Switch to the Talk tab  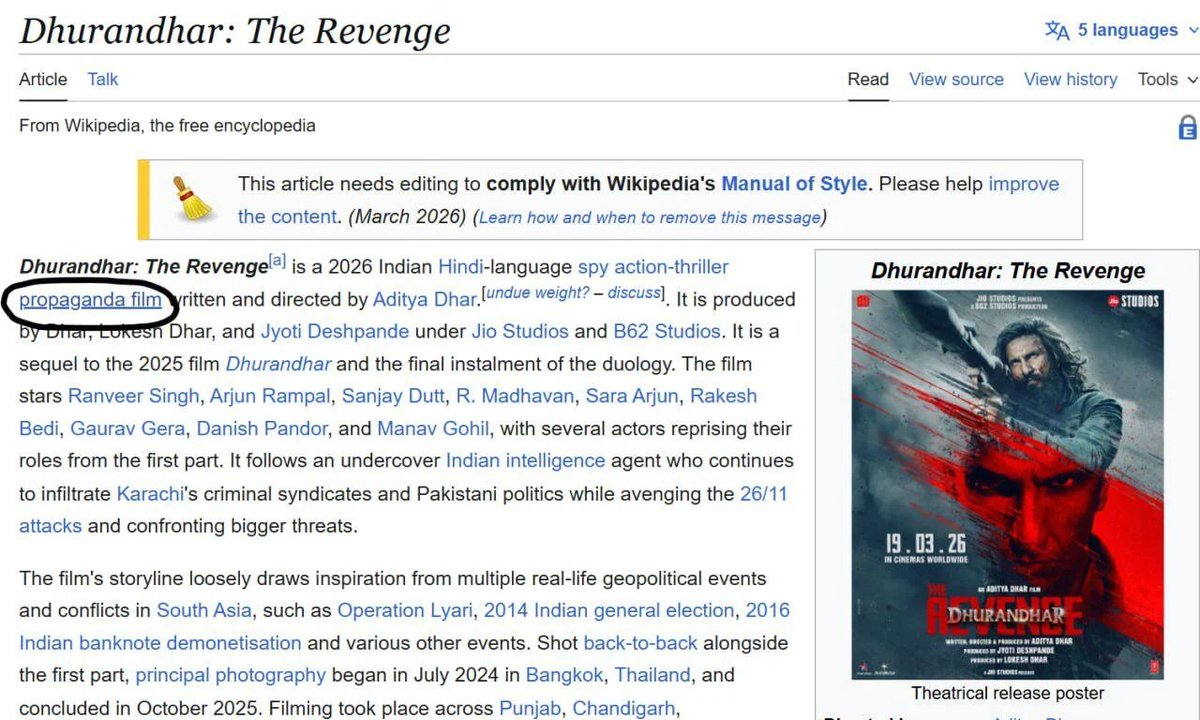pyautogui.click(x=102, y=79)
